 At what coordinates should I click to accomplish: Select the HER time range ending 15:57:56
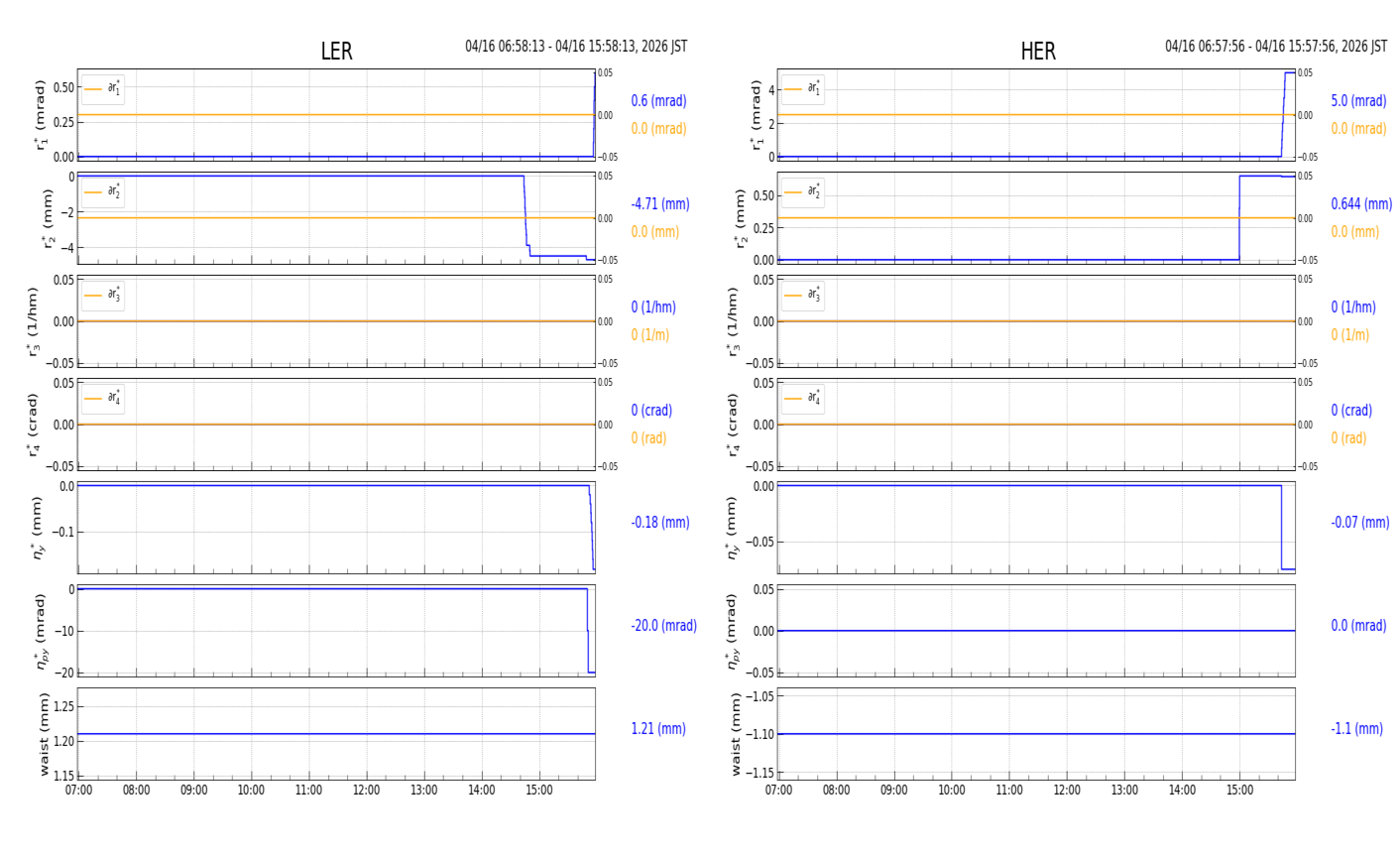click(x=1276, y=47)
